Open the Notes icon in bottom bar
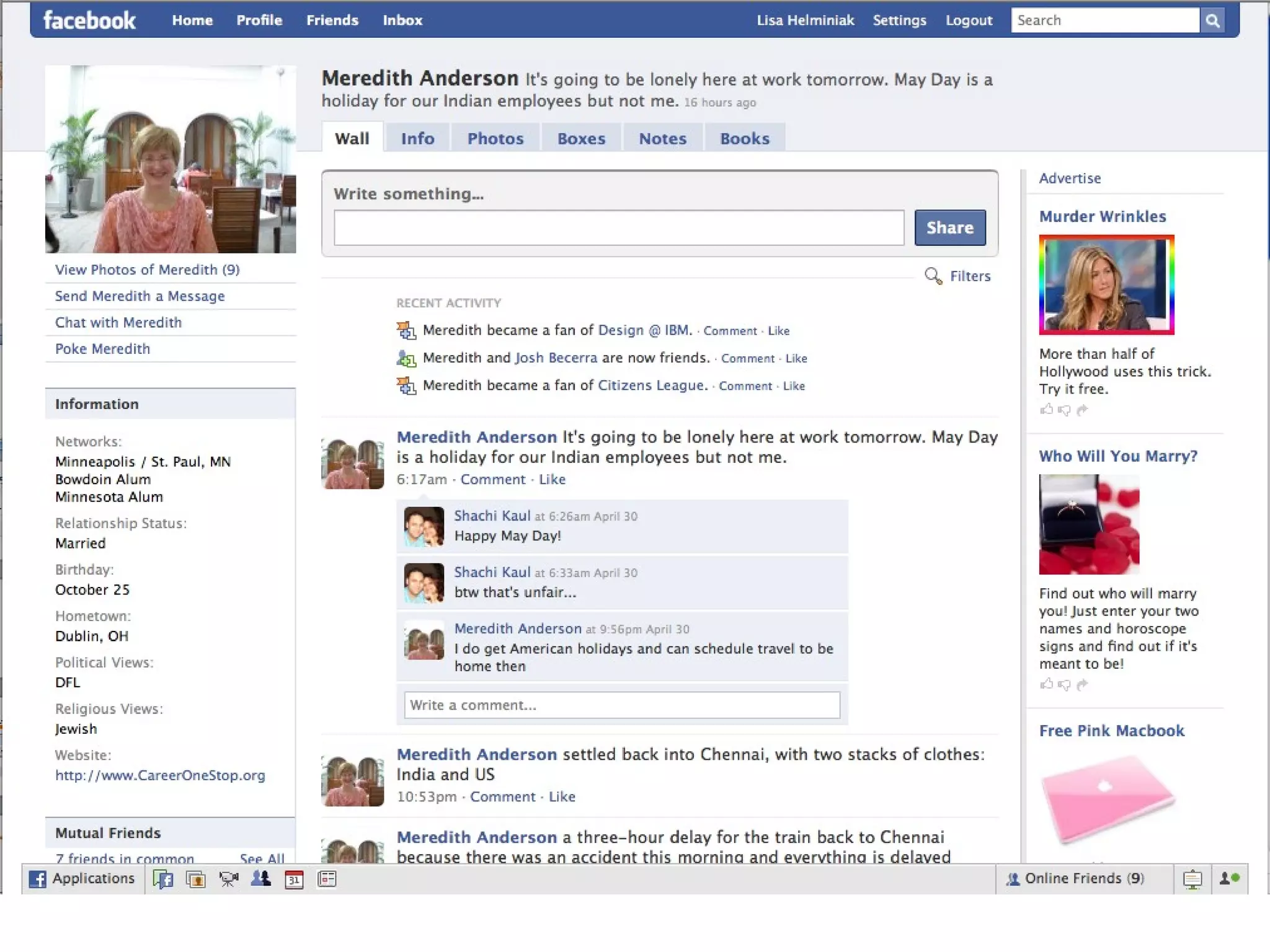The width and height of the screenshot is (1270, 952). pyautogui.click(x=327, y=879)
